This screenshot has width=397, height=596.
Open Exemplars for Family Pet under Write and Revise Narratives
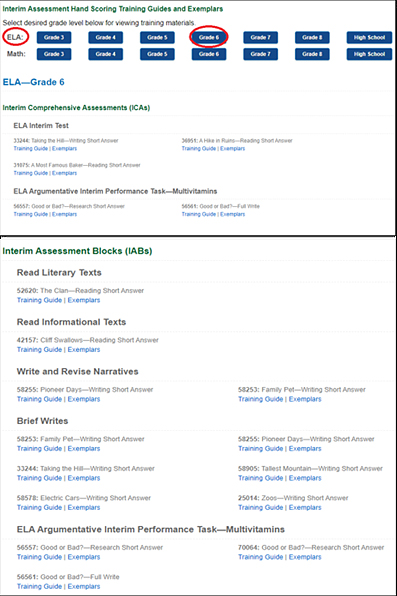(305, 399)
